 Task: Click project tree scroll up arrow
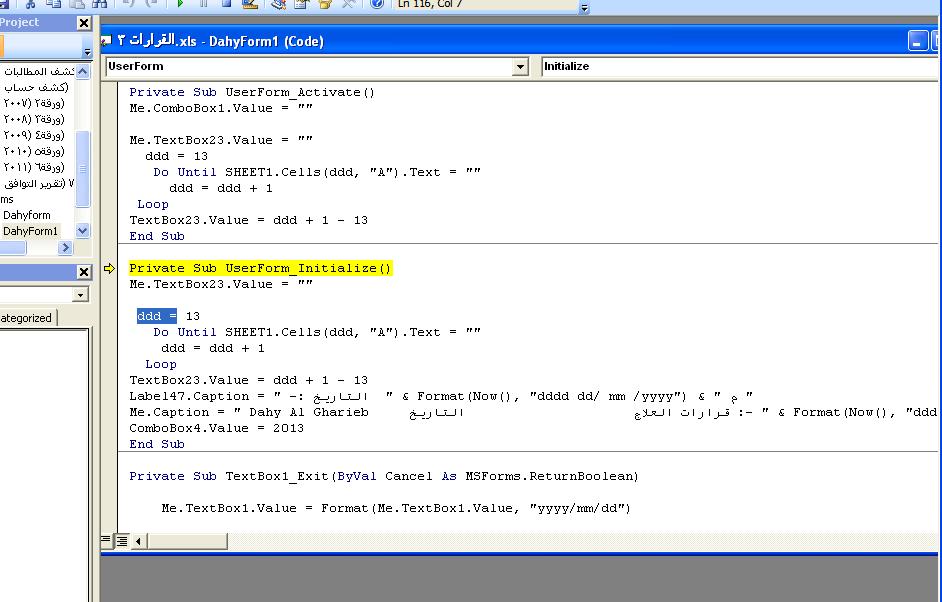click(x=83, y=71)
